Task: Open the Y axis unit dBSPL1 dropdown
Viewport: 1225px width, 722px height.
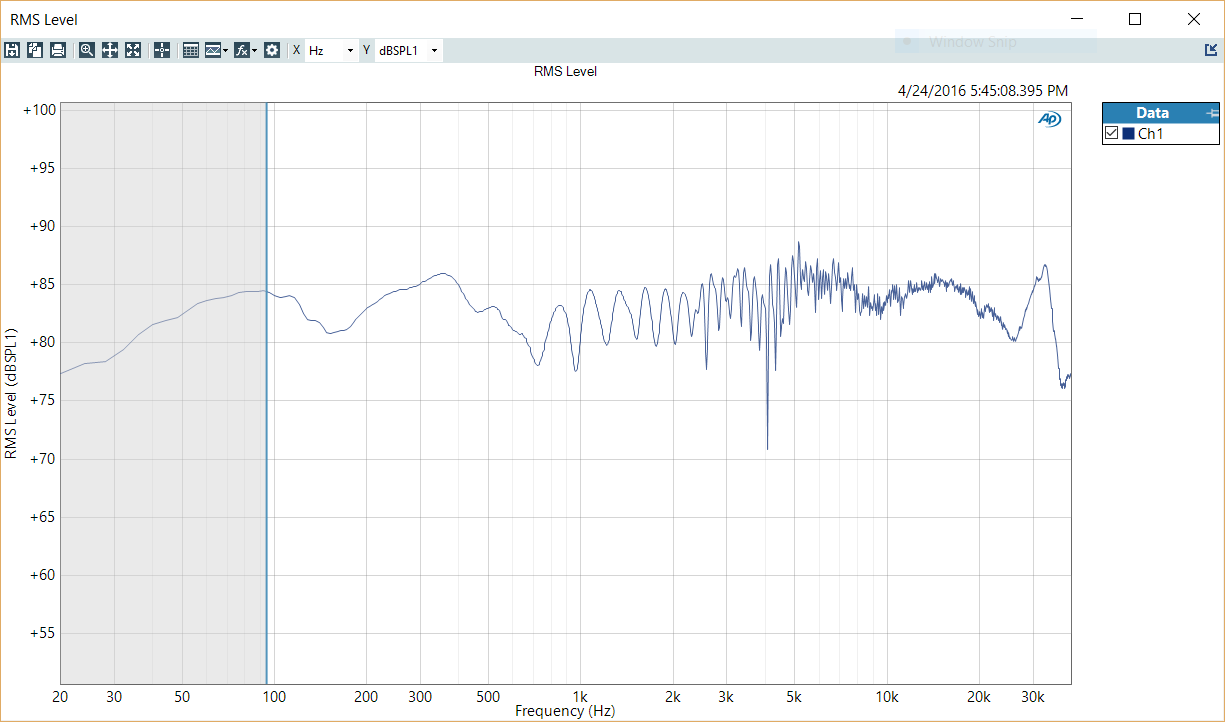Action: click(408, 50)
